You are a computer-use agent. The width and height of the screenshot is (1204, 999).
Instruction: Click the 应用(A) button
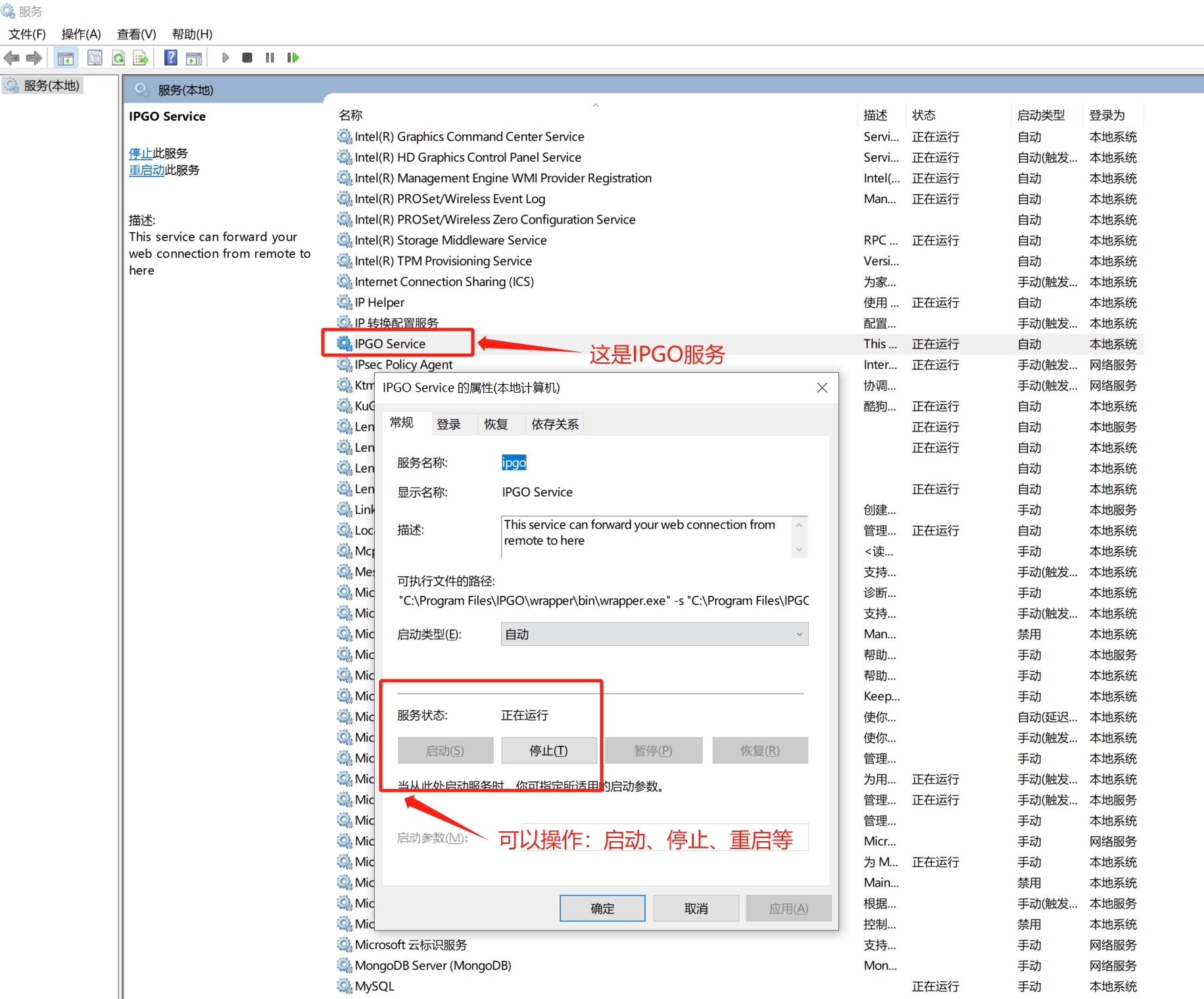789,908
